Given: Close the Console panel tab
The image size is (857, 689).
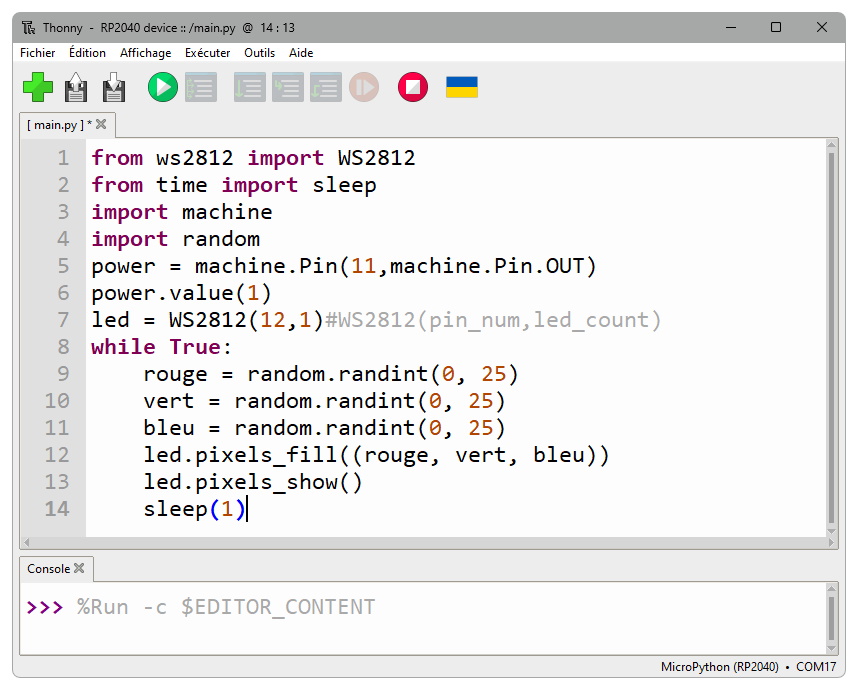Looking at the screenshot, I should [79, 569].
